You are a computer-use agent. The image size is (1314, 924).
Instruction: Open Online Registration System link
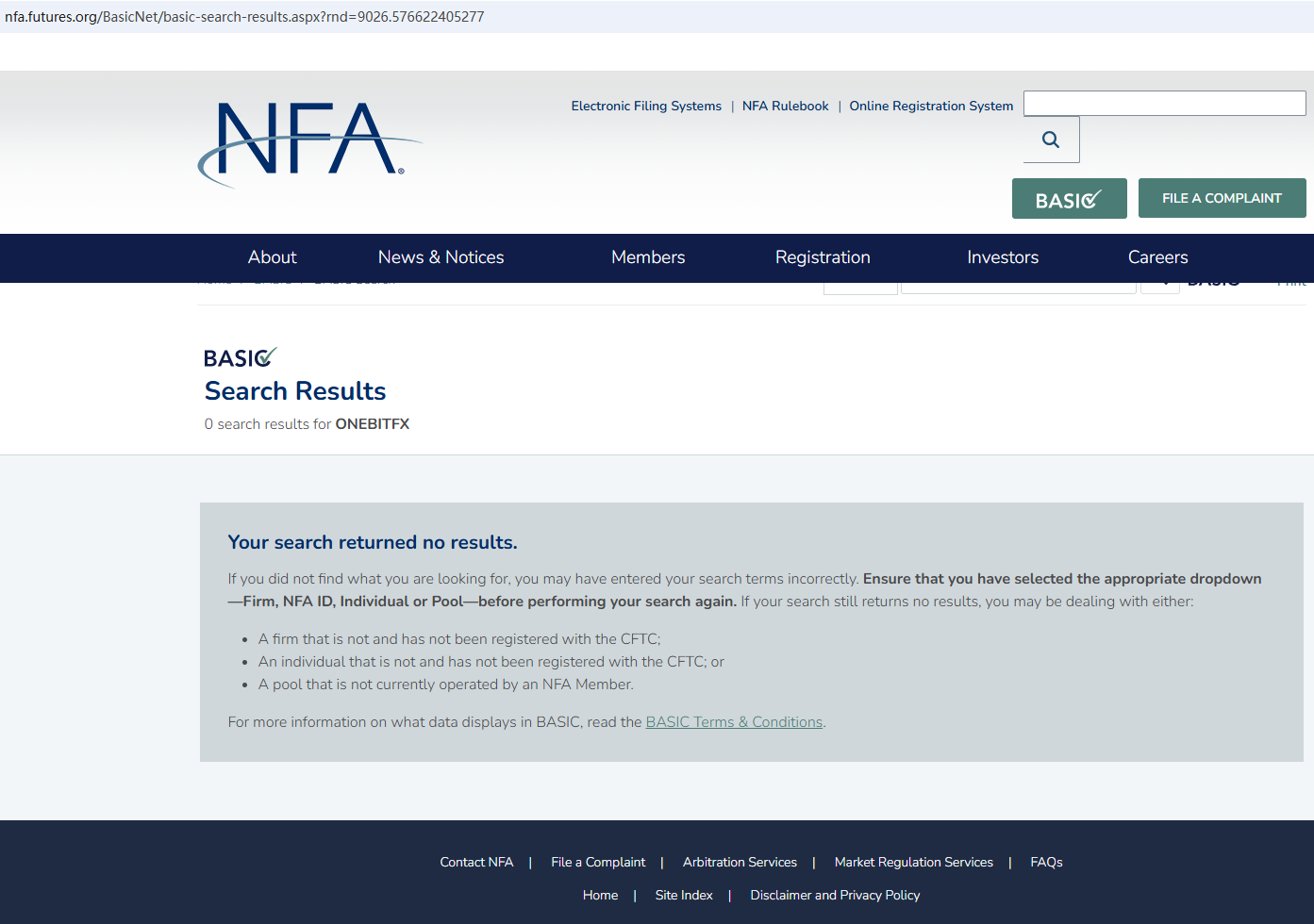tap(931, 106)
